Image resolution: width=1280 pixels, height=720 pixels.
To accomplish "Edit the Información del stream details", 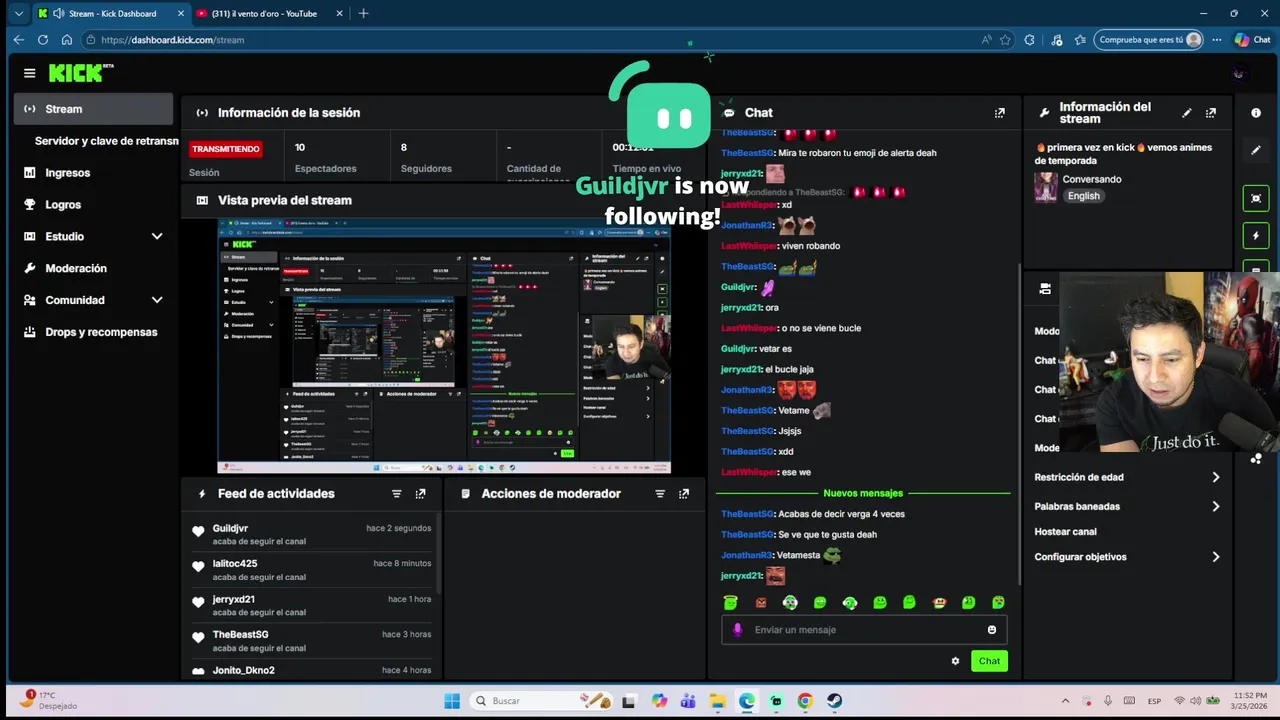I will point(1187,113).
